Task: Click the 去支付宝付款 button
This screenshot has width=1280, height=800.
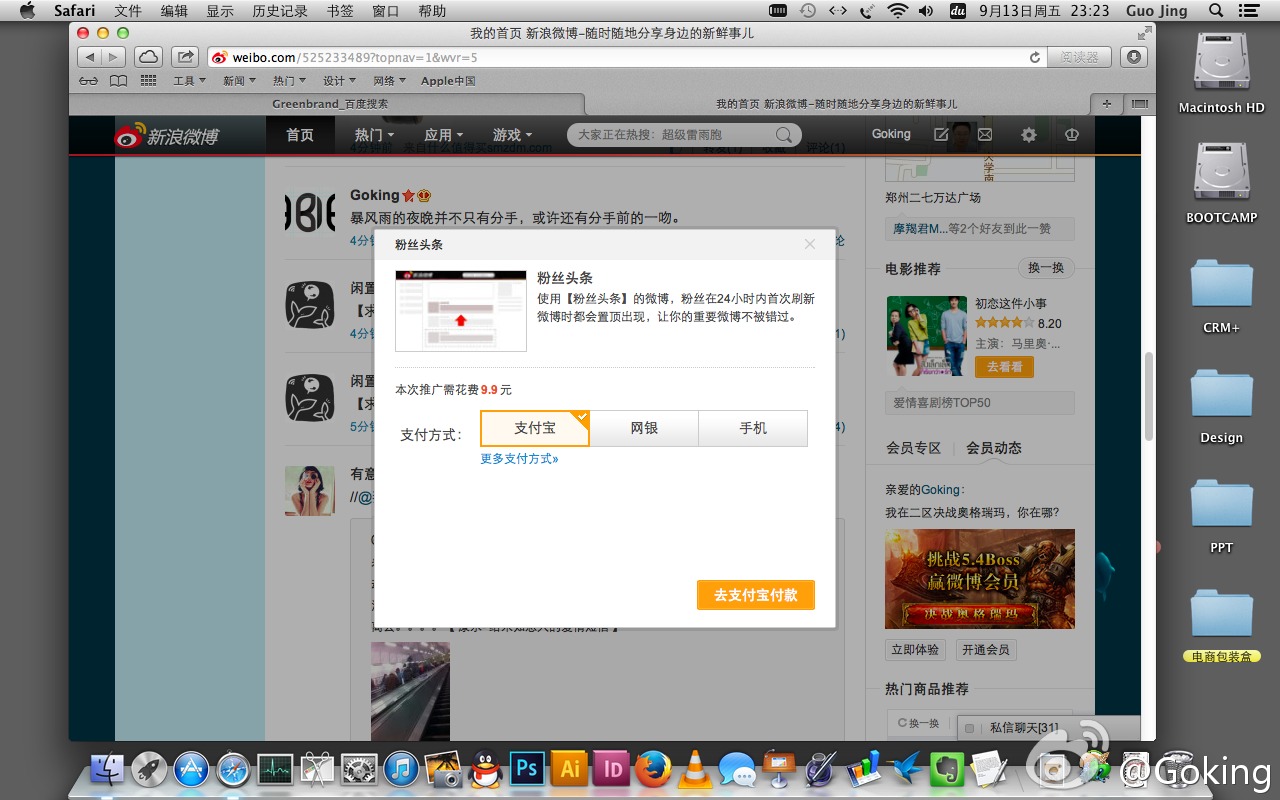Action: [x=756, y=595]
